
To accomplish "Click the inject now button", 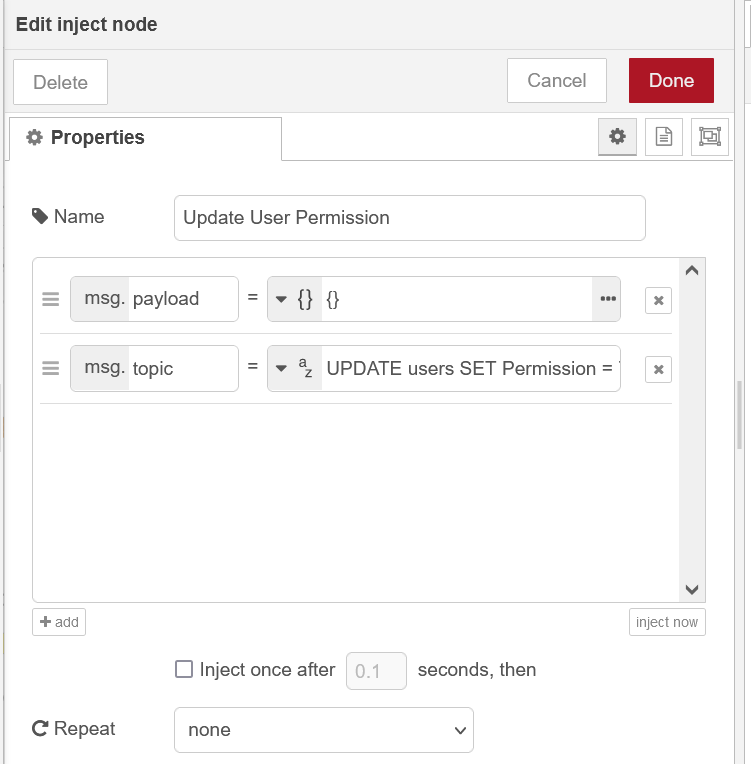I will 667,622.
